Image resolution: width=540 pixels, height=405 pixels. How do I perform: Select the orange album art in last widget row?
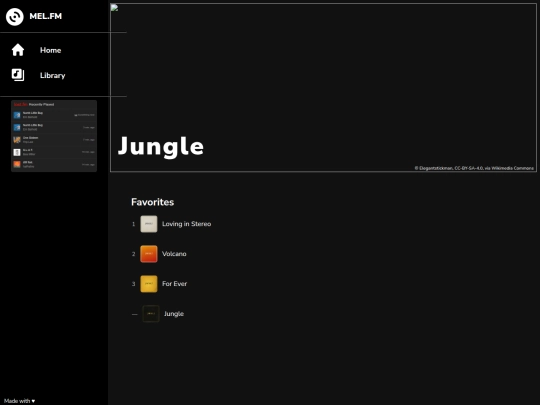point(17,164)
